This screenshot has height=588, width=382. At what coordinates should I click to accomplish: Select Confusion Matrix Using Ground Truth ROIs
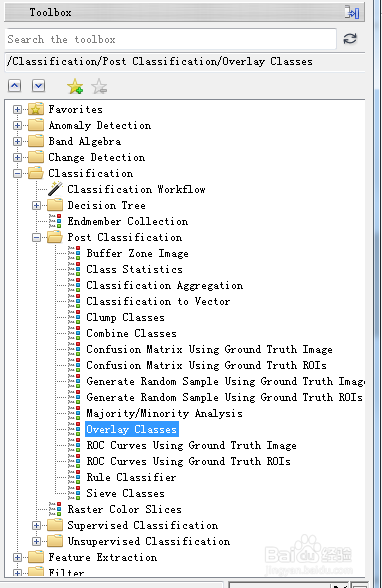[207, 365]
